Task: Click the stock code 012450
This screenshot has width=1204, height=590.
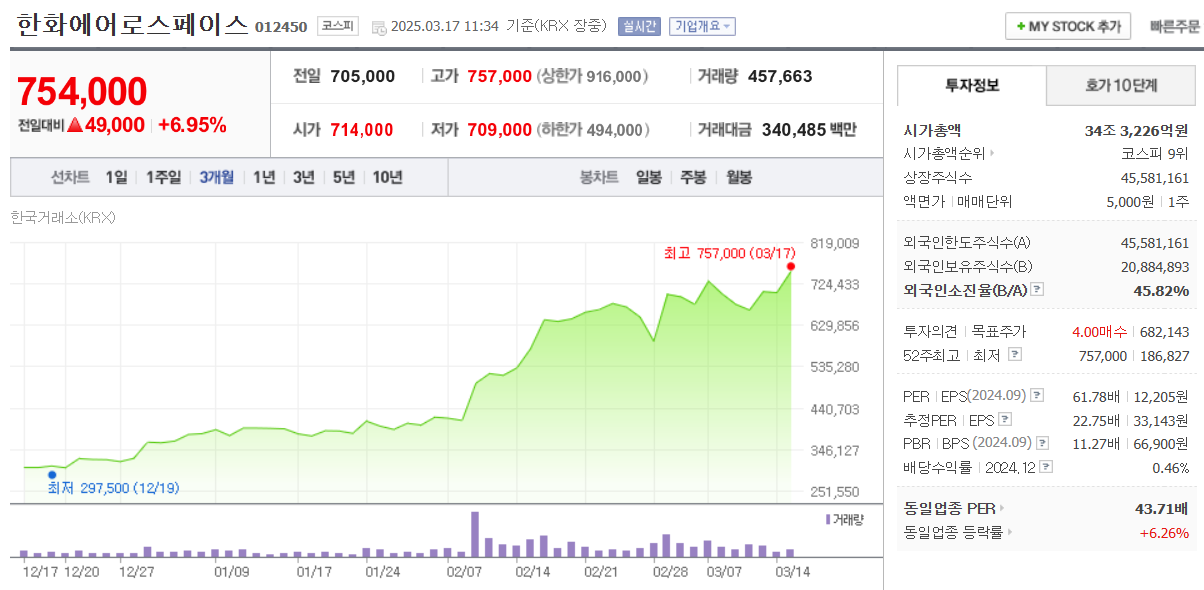Action: point(281,27)
